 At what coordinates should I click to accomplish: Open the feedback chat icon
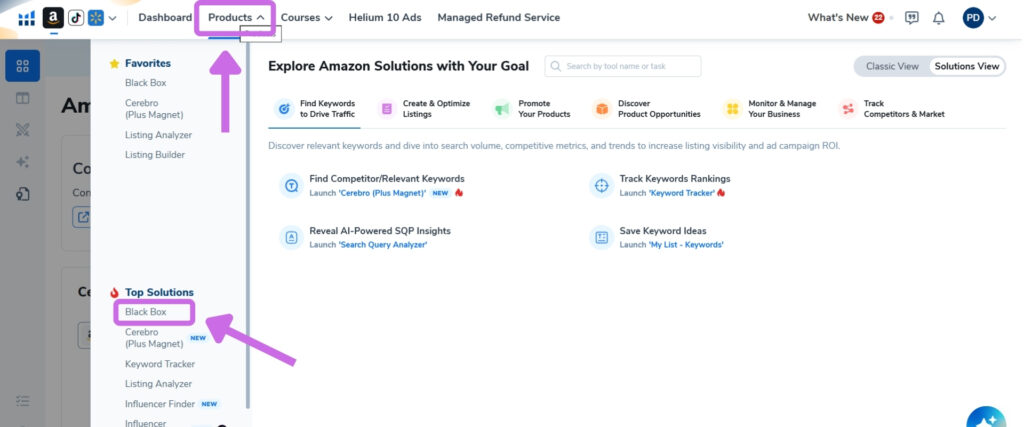point(912,18)
